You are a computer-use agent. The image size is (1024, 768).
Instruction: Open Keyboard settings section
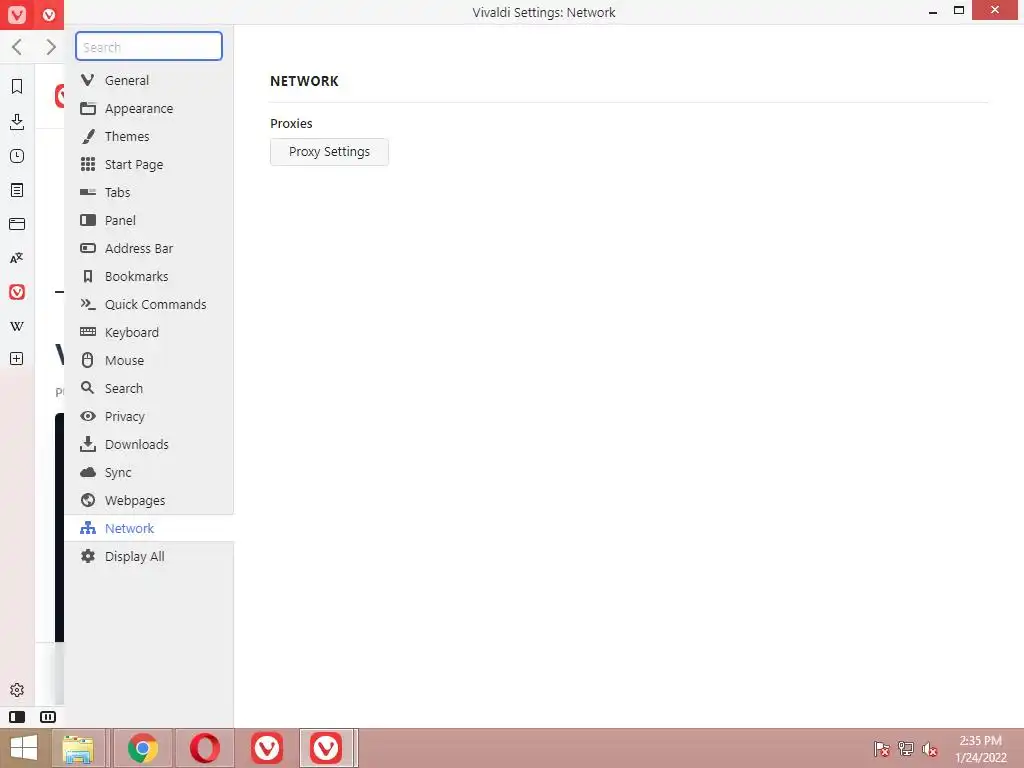coord(149,332)
